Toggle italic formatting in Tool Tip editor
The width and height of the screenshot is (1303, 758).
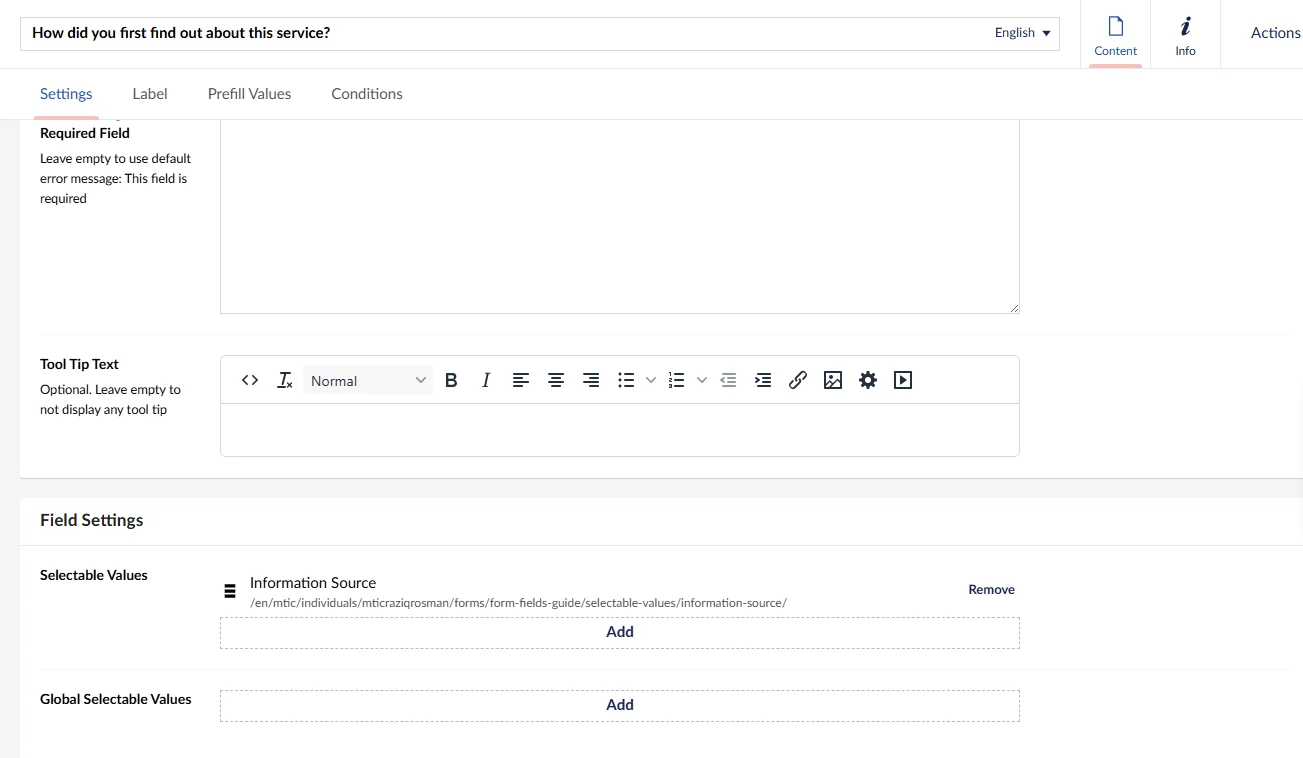click(x=486, y=380)
